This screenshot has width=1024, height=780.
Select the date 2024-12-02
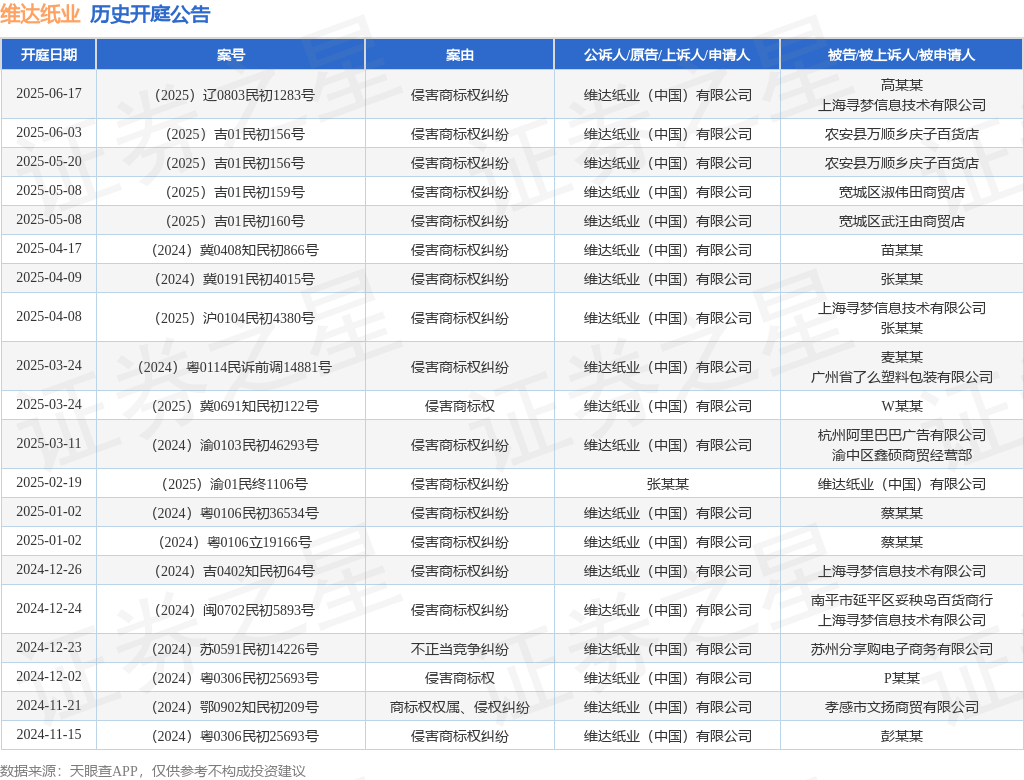(x=49, y=676)
